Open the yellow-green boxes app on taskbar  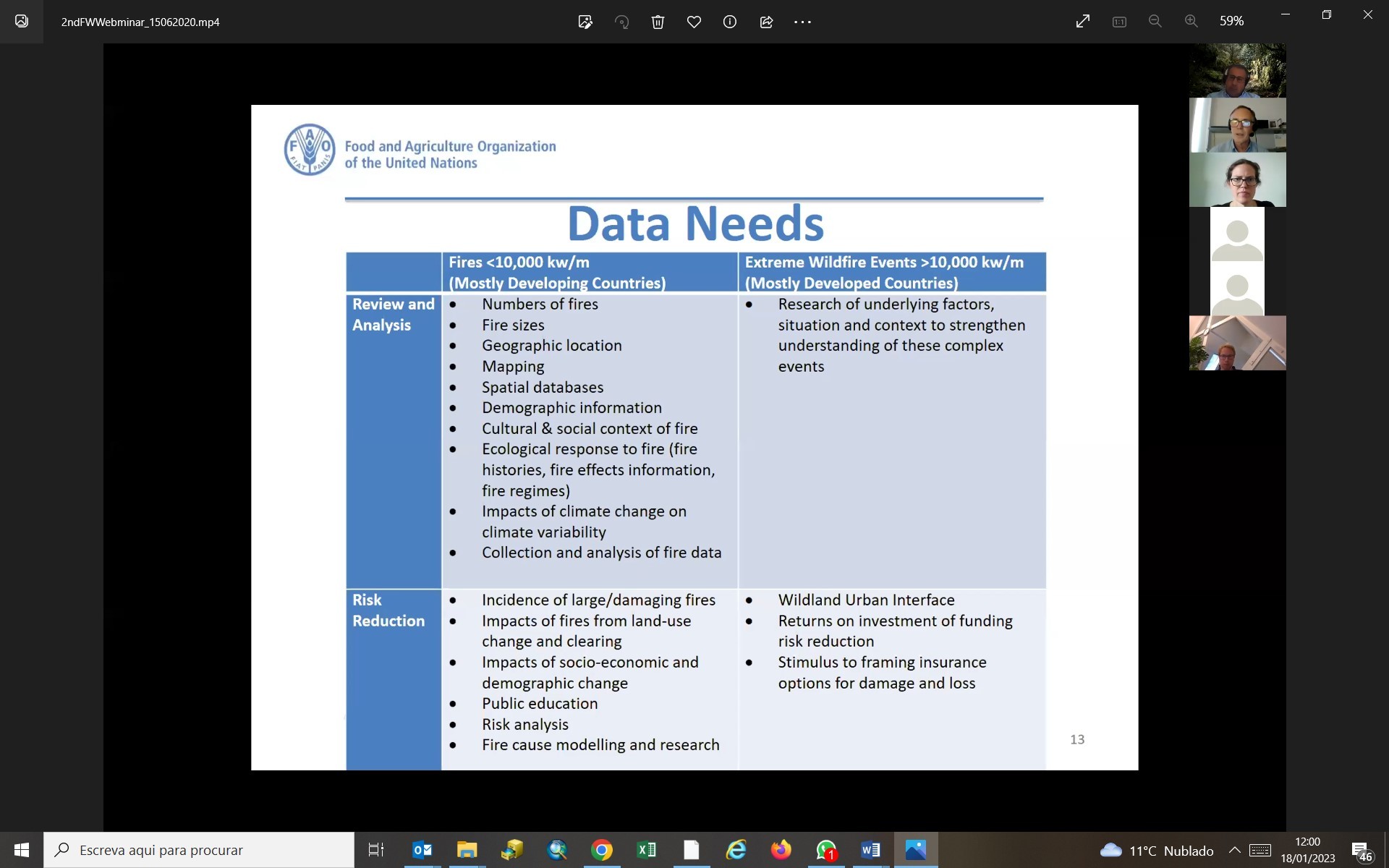(x=511, y=850)
